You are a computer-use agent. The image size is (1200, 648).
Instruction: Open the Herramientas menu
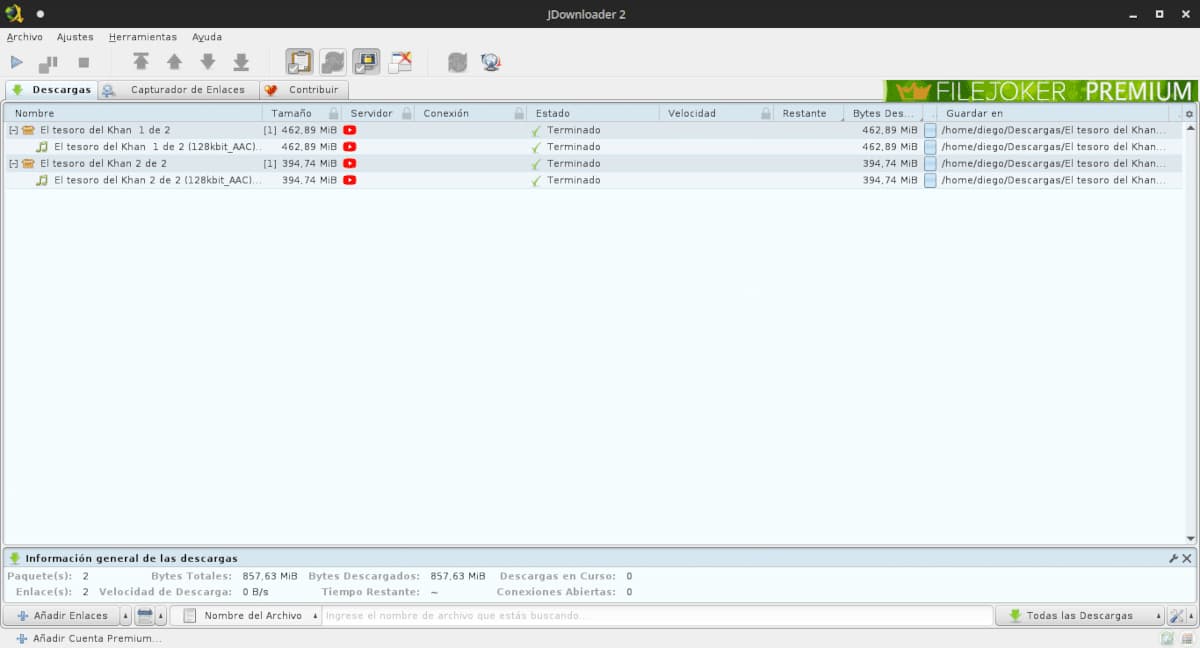[142, 37]
